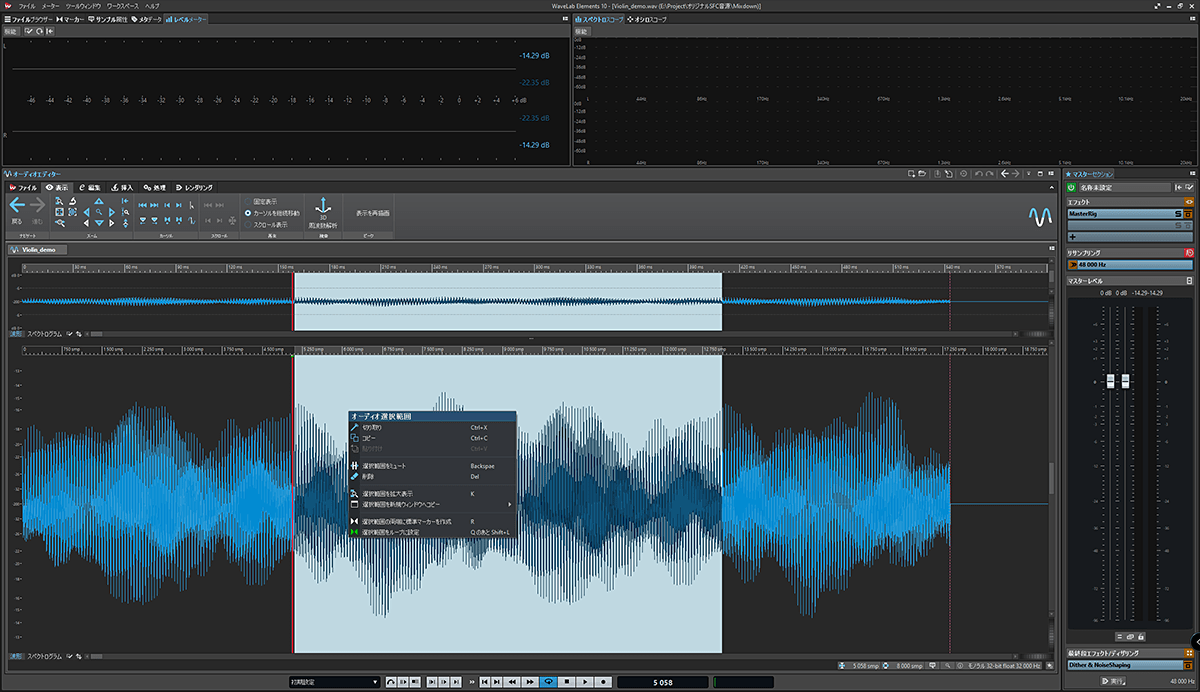Click the 名称未設定 preset name field
Screen dimensions: 1200x692
point(1125,187)
